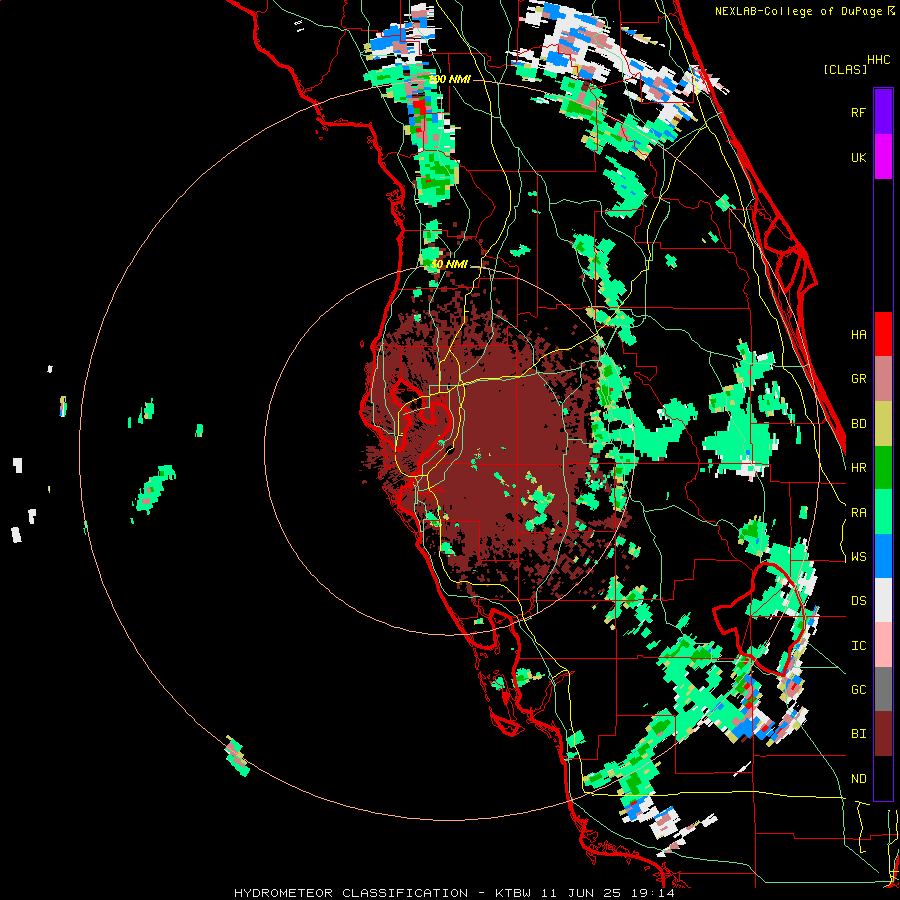Click the GC legend label

click(x=858, y=690)
